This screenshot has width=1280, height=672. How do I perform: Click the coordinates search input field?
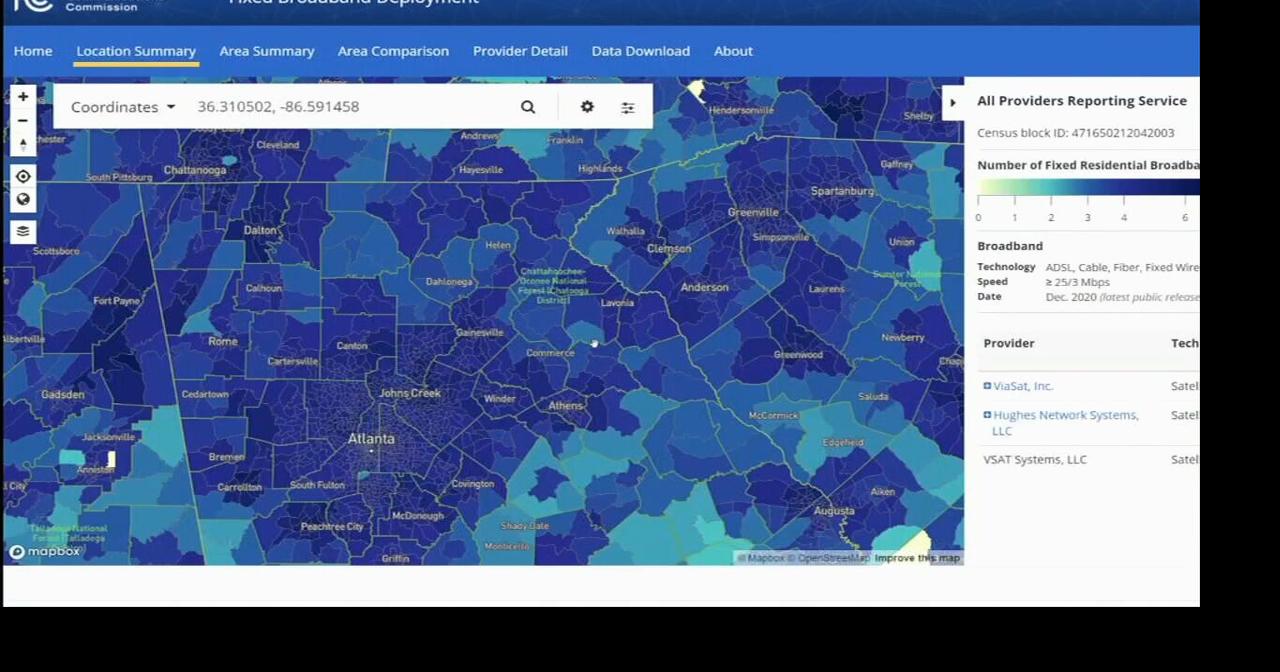350,107
